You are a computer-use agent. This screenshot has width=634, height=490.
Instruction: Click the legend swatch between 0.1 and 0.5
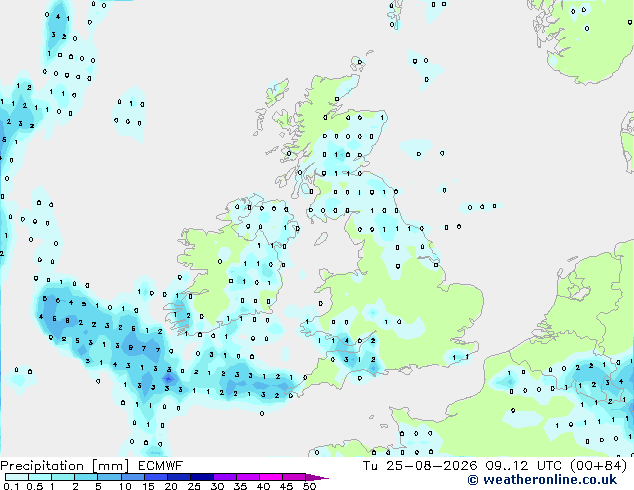17,477
